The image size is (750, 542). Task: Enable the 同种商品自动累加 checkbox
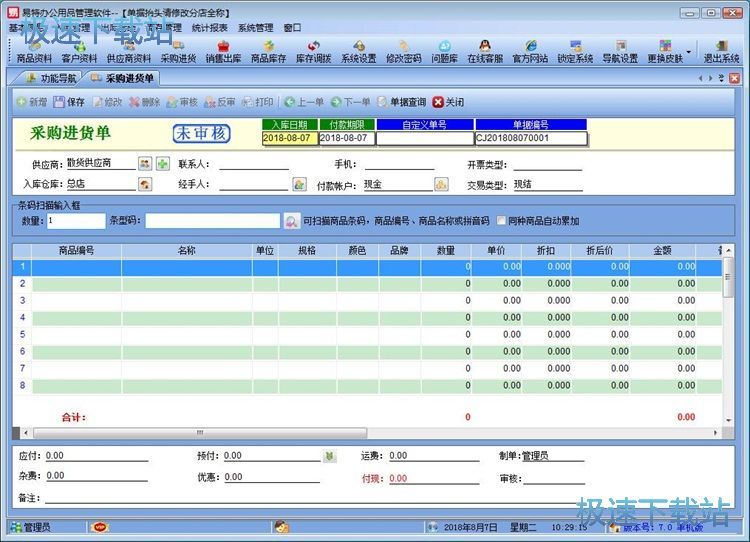pos(501,221)
